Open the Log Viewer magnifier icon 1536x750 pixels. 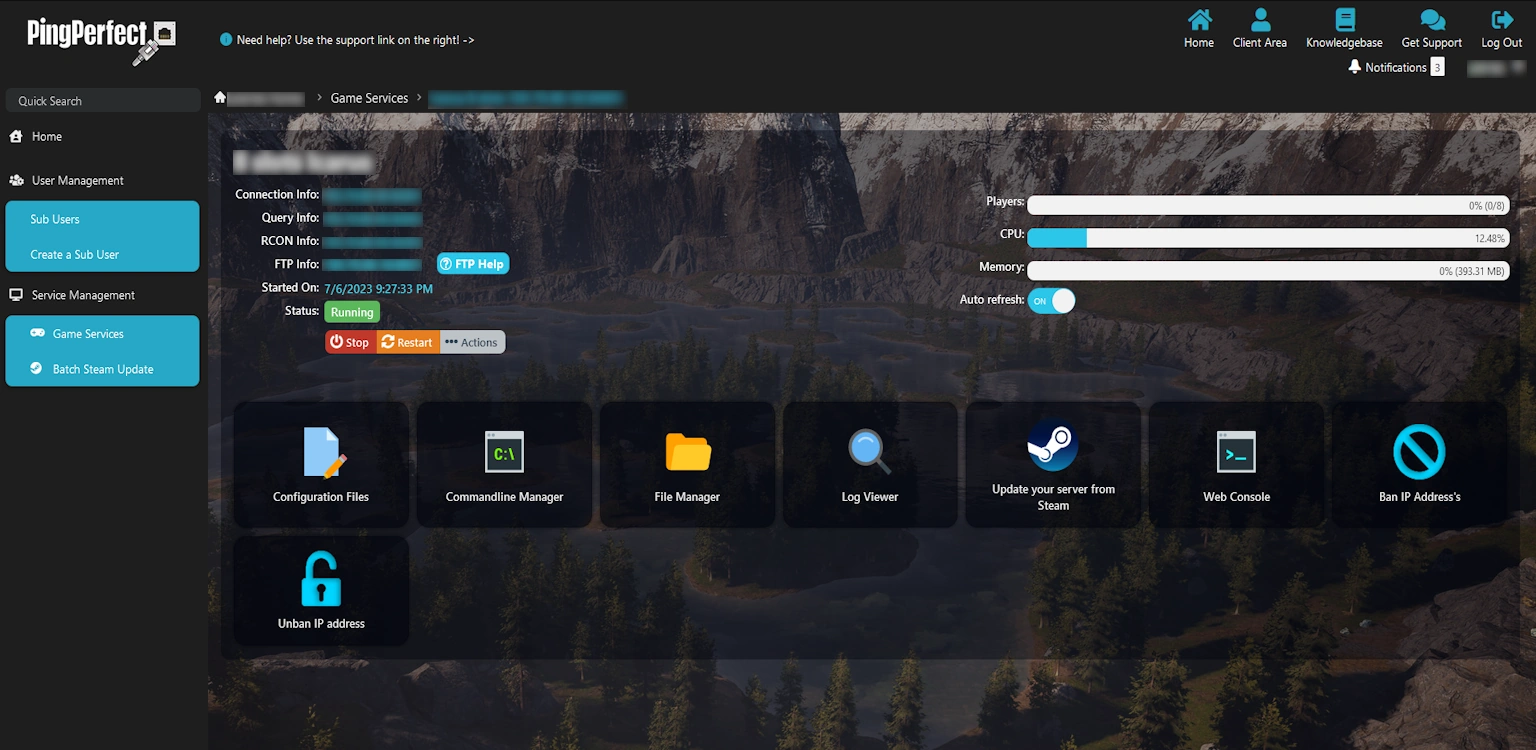click(869, 452)
